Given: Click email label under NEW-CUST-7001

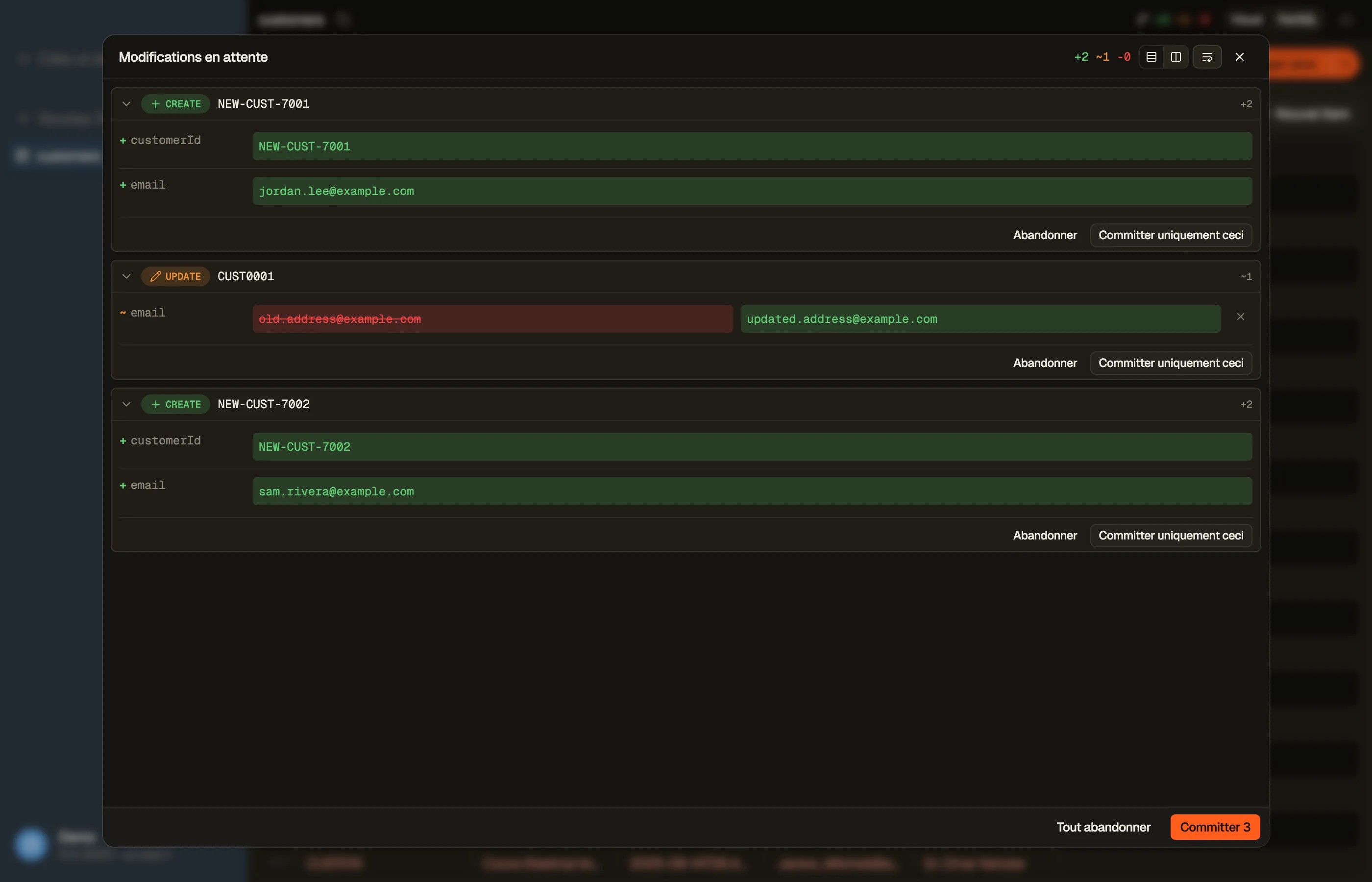Looking at the screenshot, I should (148, 185).
